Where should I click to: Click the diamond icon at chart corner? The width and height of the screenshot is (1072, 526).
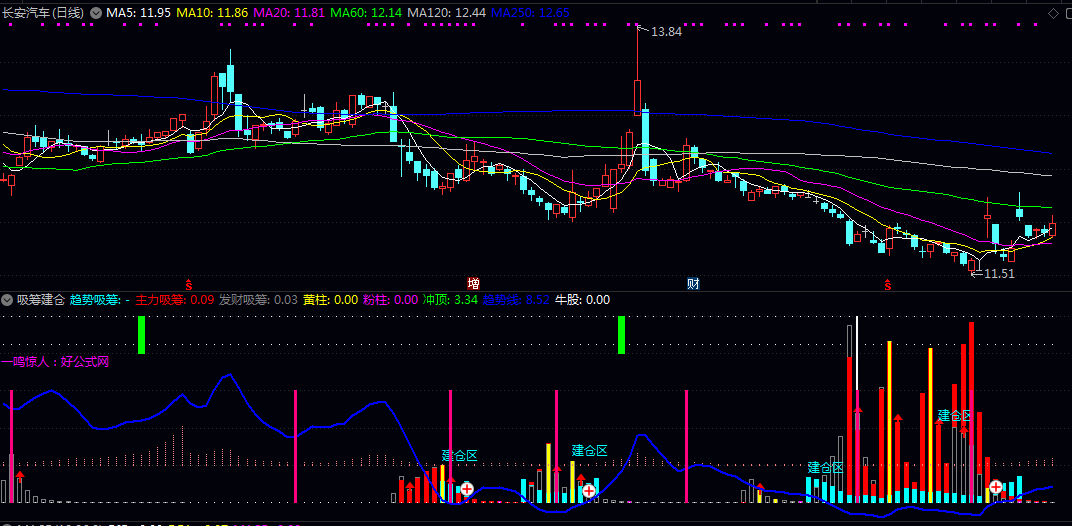[x=1053, y=13]
